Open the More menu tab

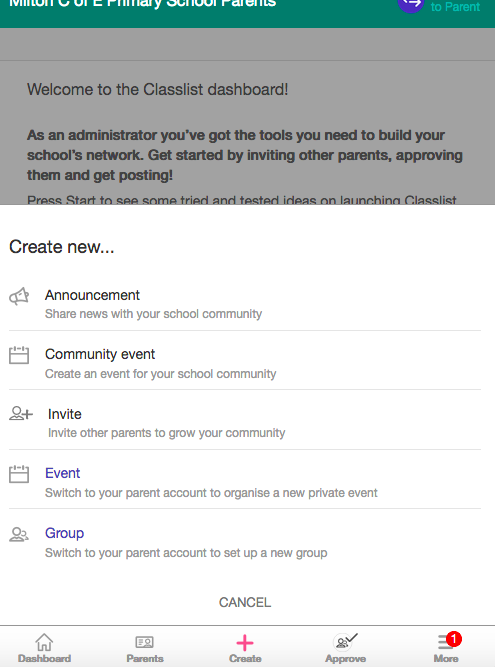446,647
